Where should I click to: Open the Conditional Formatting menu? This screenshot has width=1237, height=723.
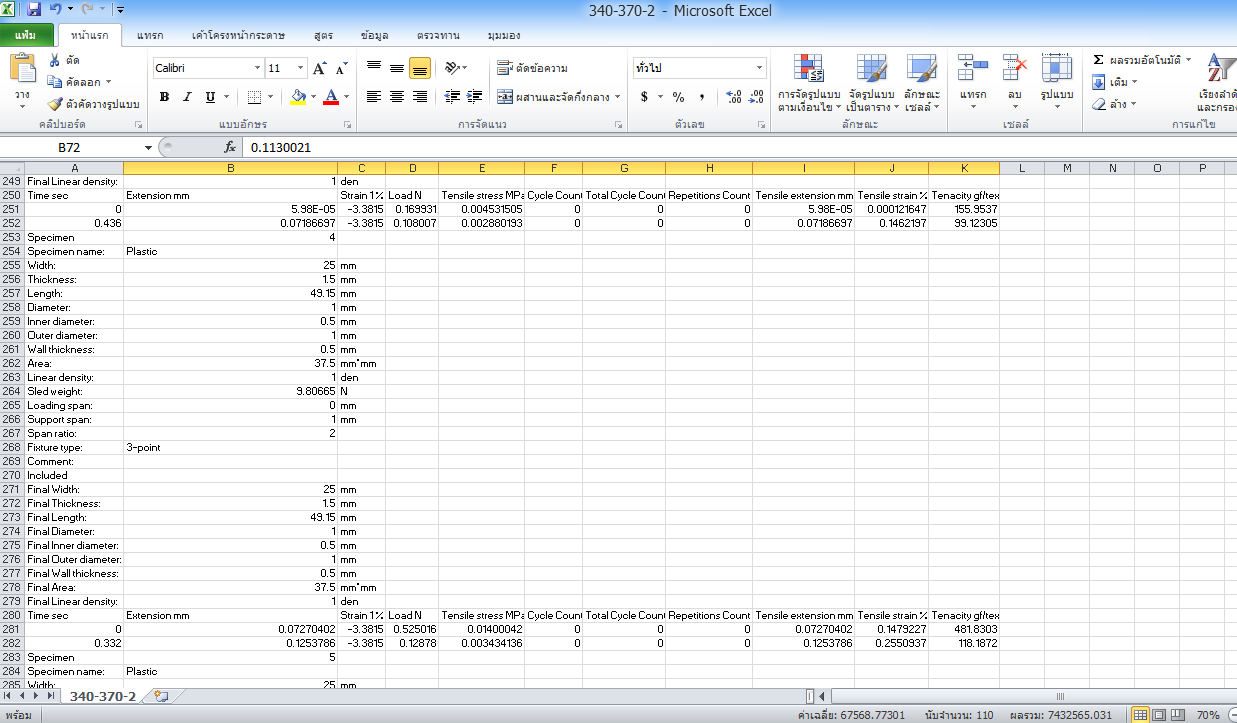tap(808, 82)
